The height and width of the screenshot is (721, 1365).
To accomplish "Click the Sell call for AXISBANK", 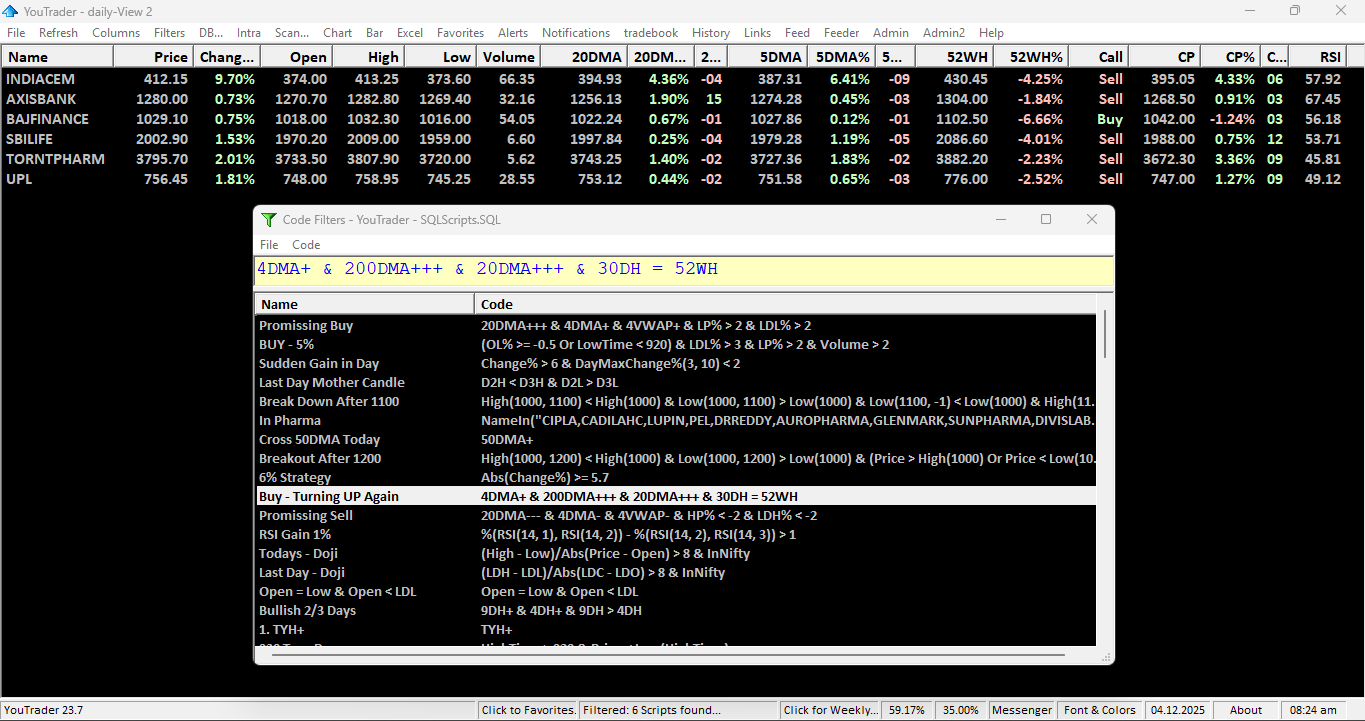I will click(1110, 99).
